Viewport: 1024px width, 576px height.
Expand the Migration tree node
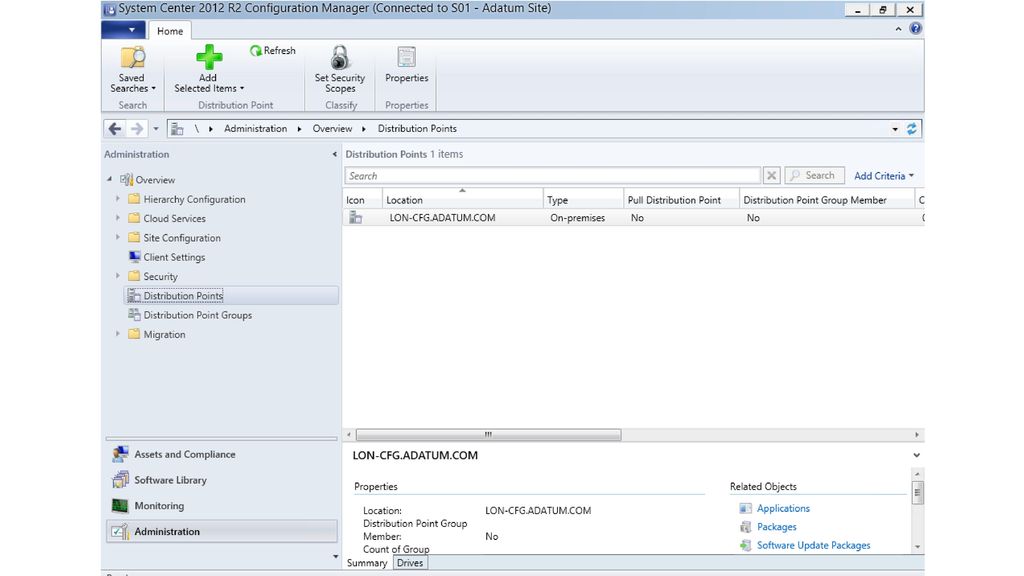[118, 334]
